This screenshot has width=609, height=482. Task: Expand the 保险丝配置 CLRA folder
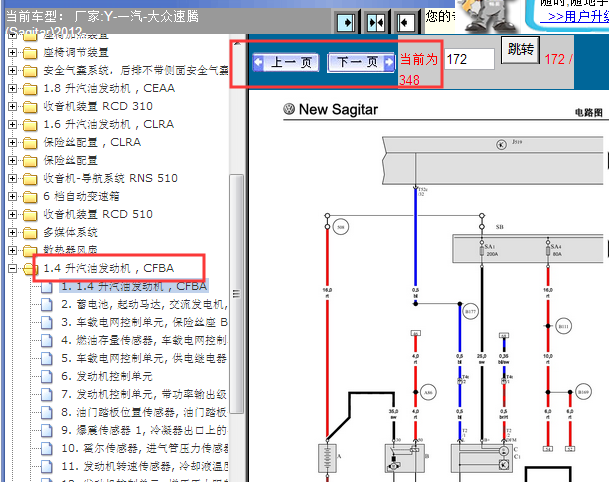click(x=12, y=142)
